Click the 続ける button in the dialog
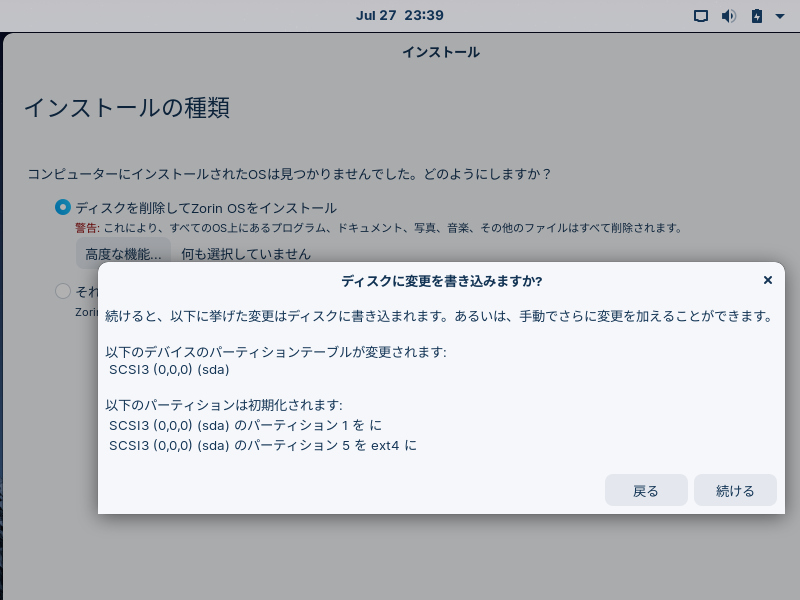Viewport: 800px width, 600px height. (x=735, y=490)
